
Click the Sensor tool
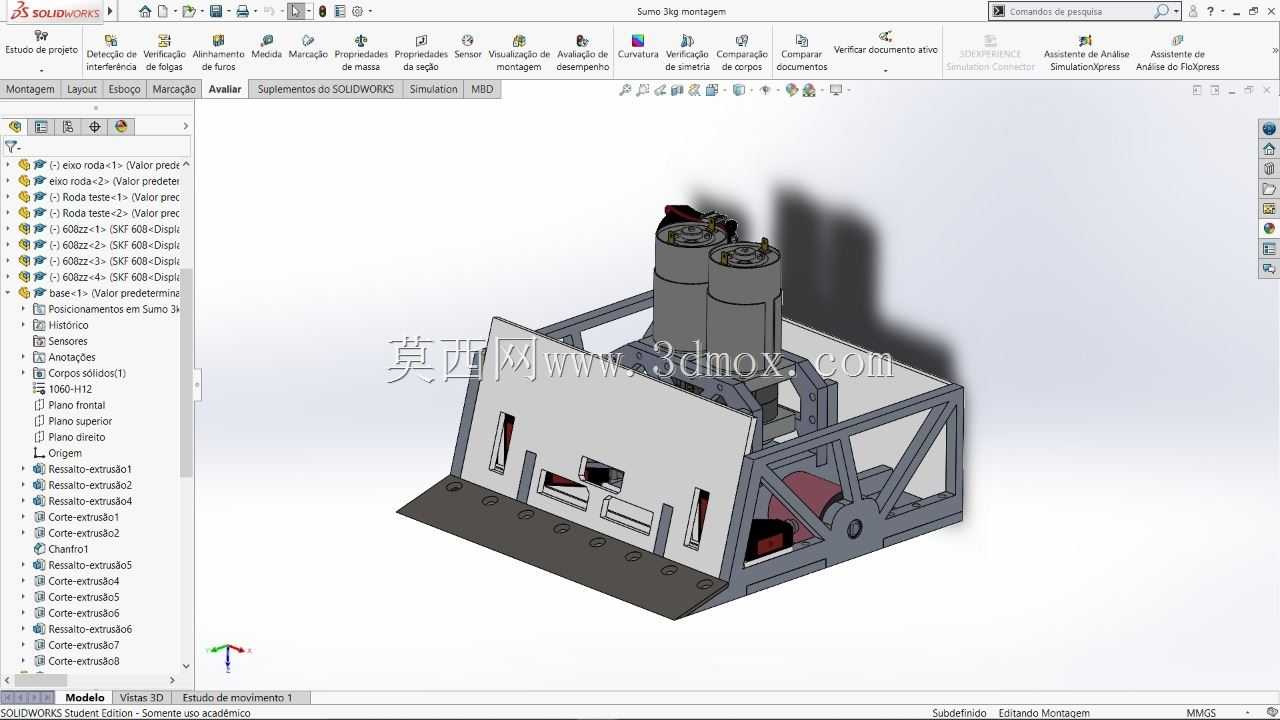(x=468, y=47)
